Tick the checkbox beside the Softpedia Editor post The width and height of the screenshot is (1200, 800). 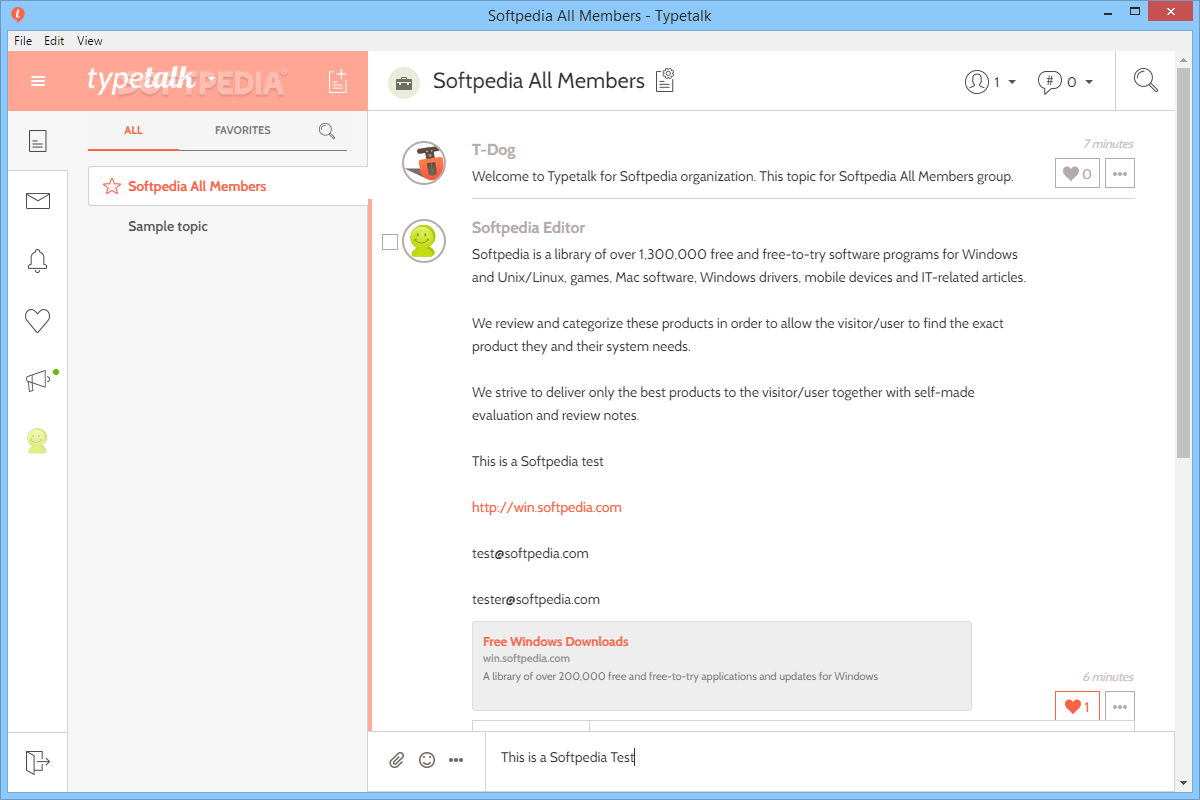(x=390, y=241)
